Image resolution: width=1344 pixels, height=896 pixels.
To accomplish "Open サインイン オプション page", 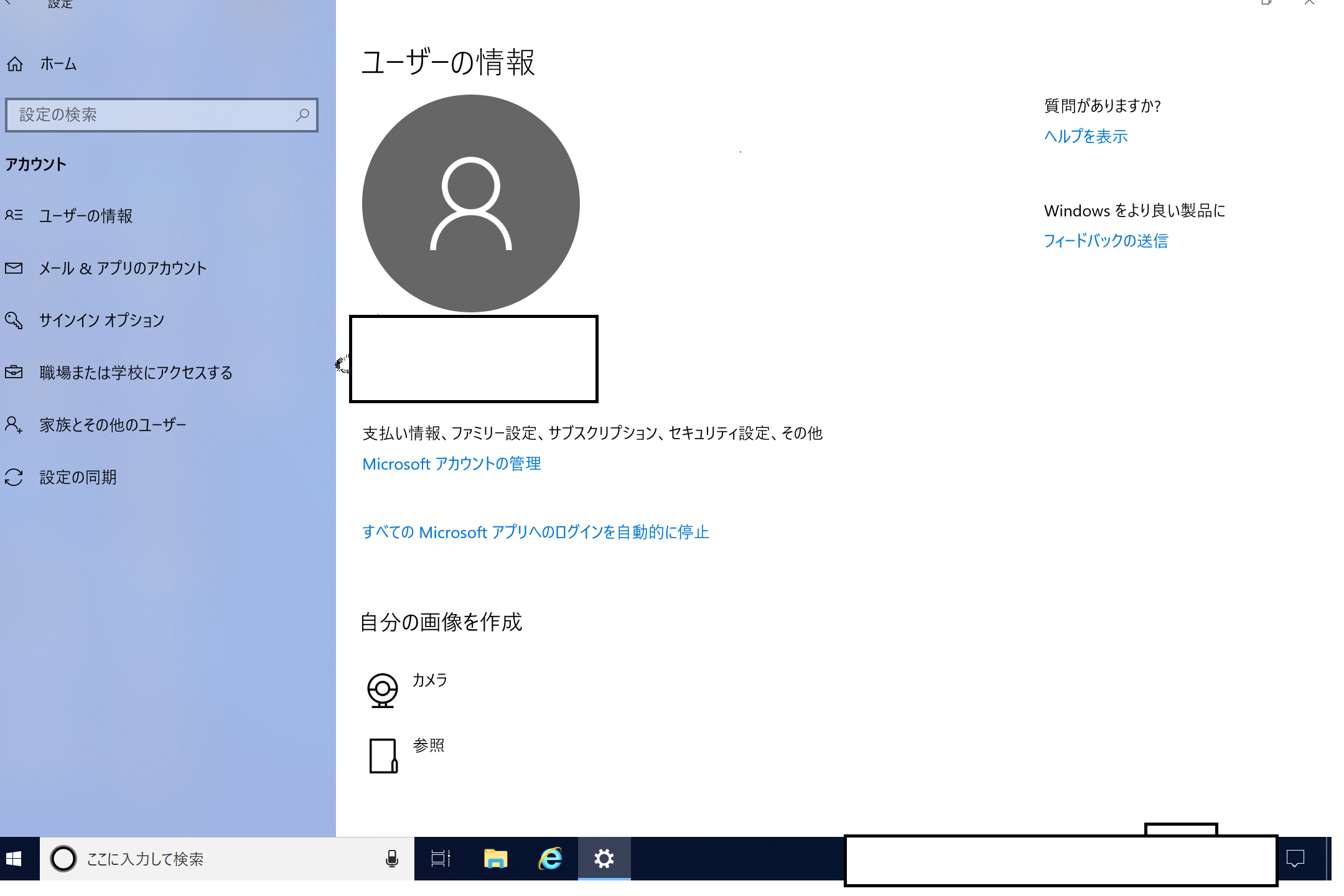I will 101,320.
